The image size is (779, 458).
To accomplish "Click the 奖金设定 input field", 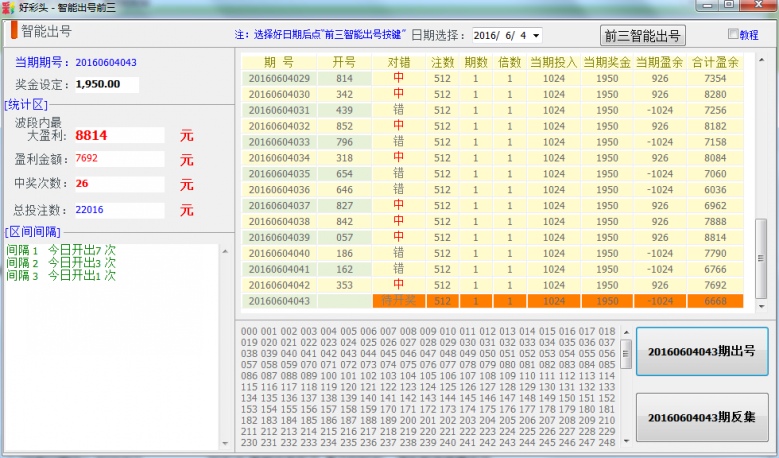I will 106,85.
